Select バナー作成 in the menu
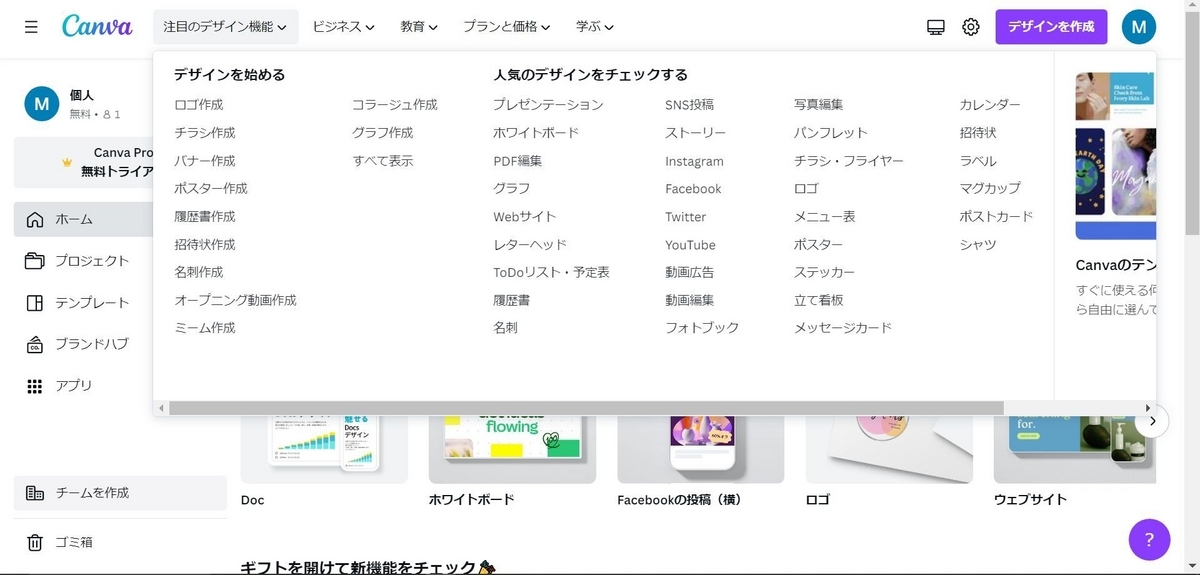The height and width of the screenshot is (575, 1200). [205, 161]
